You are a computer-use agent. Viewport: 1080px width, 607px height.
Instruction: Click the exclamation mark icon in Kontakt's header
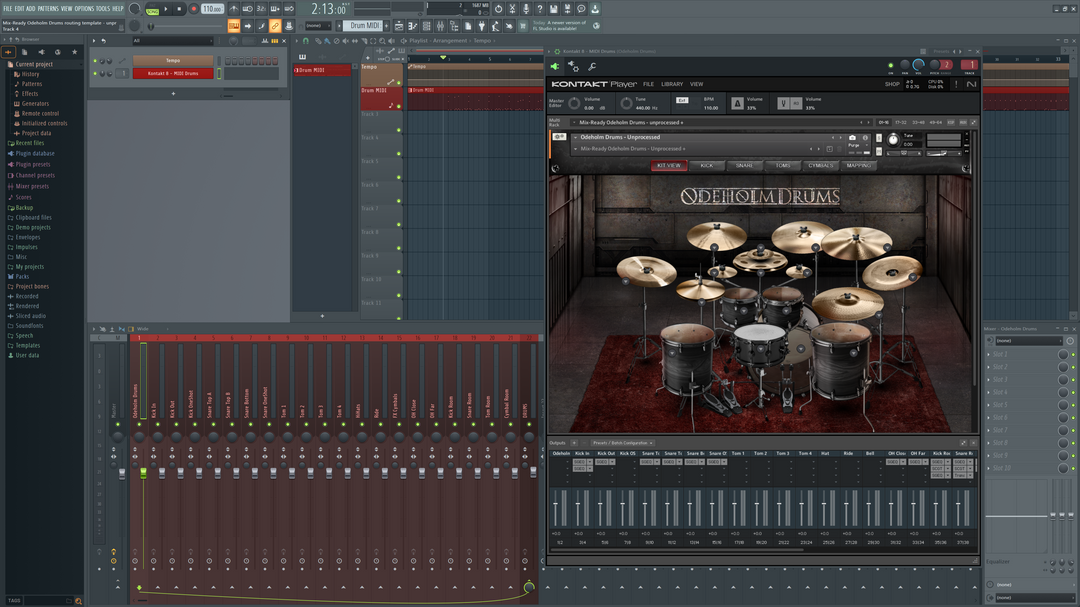956,84
